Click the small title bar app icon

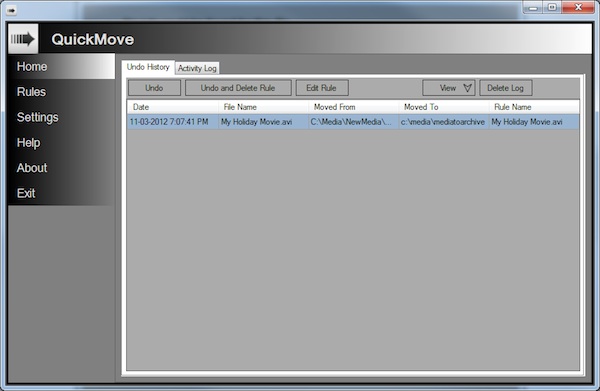(x=11, y=10)
